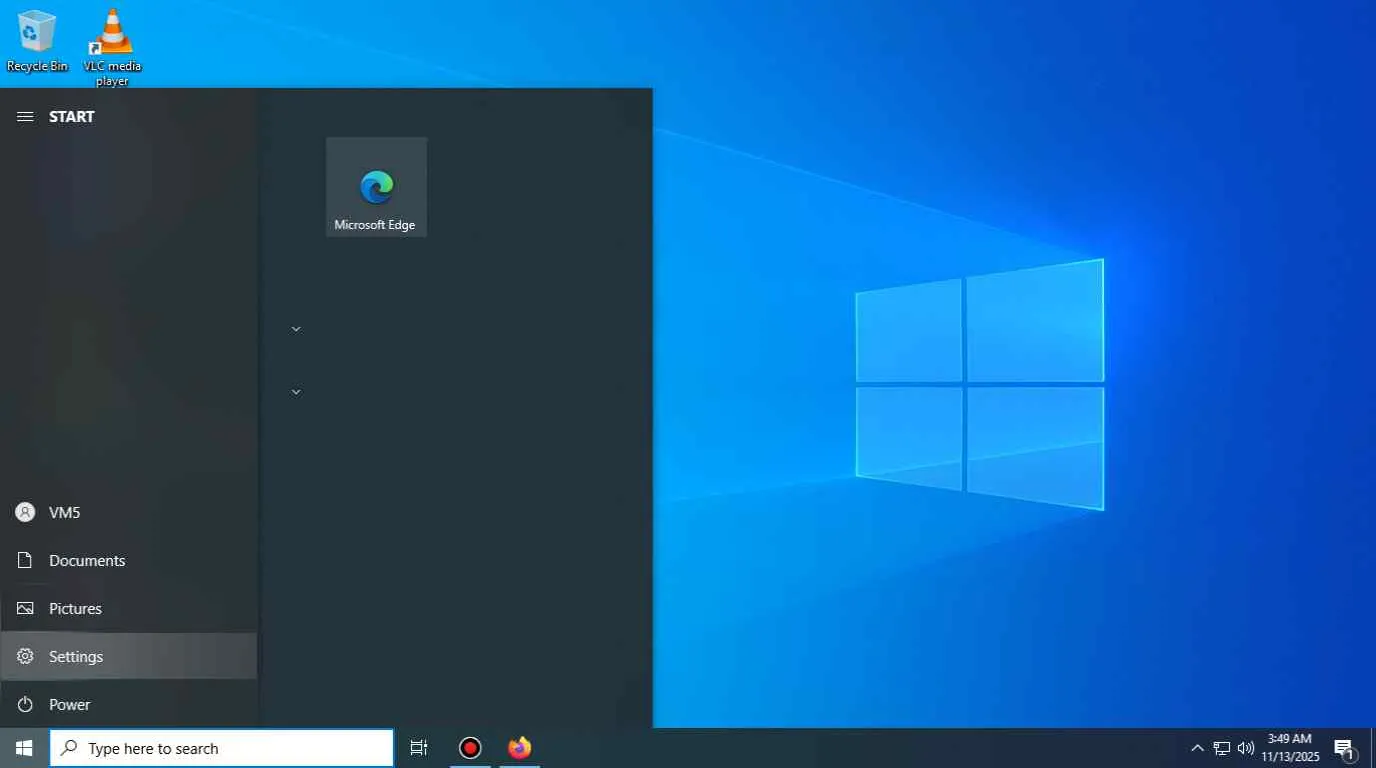Switch to Firefox on the taskbar

click(x=519, y=748)
